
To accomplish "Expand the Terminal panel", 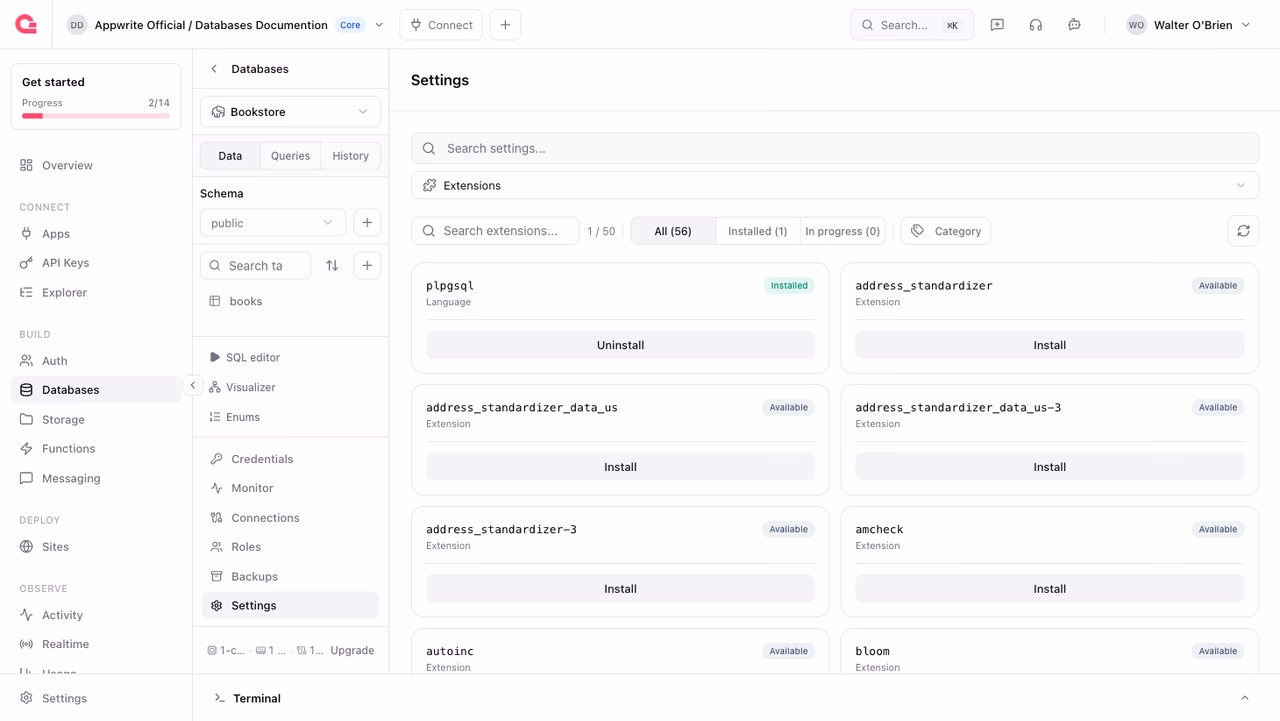I will [1245, 698].
